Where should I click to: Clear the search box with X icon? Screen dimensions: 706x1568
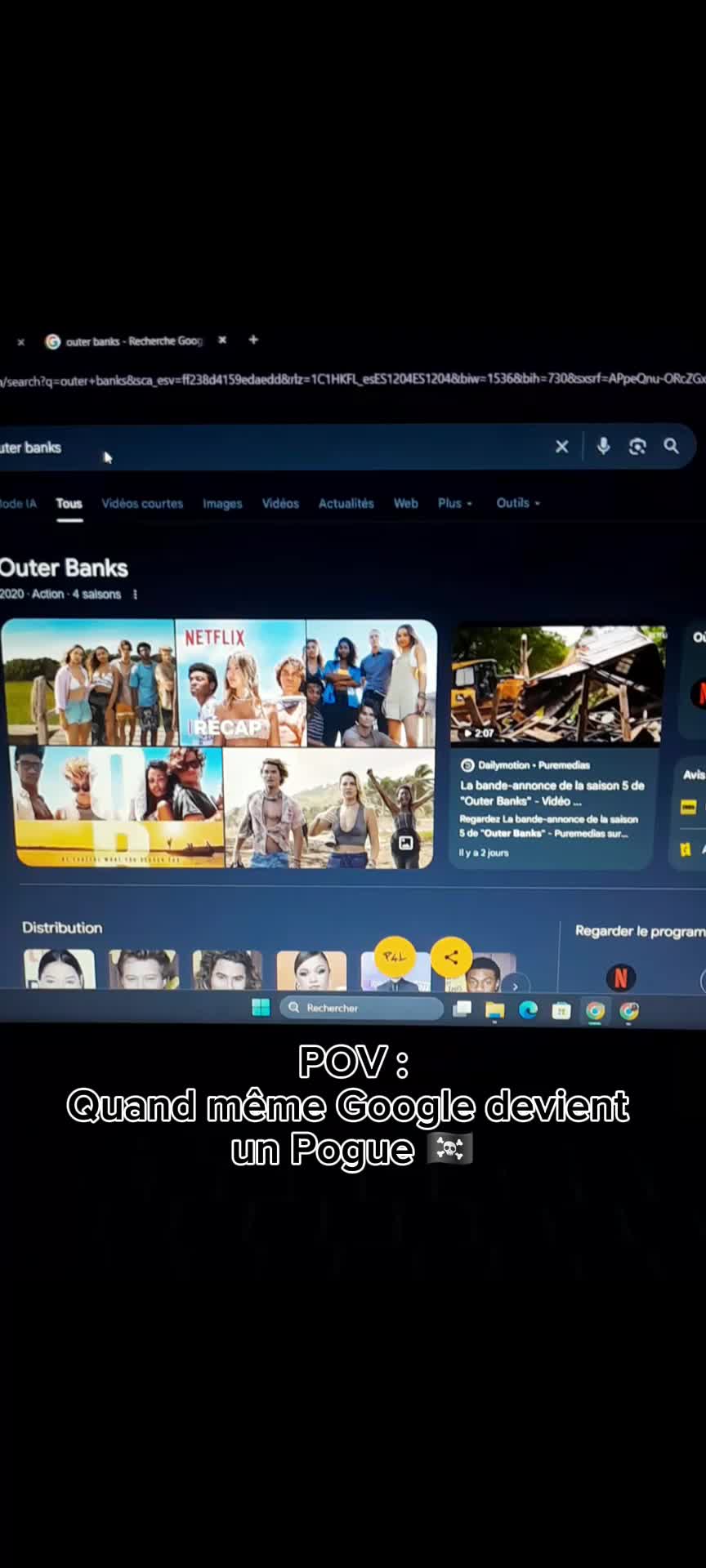[561, 447]
